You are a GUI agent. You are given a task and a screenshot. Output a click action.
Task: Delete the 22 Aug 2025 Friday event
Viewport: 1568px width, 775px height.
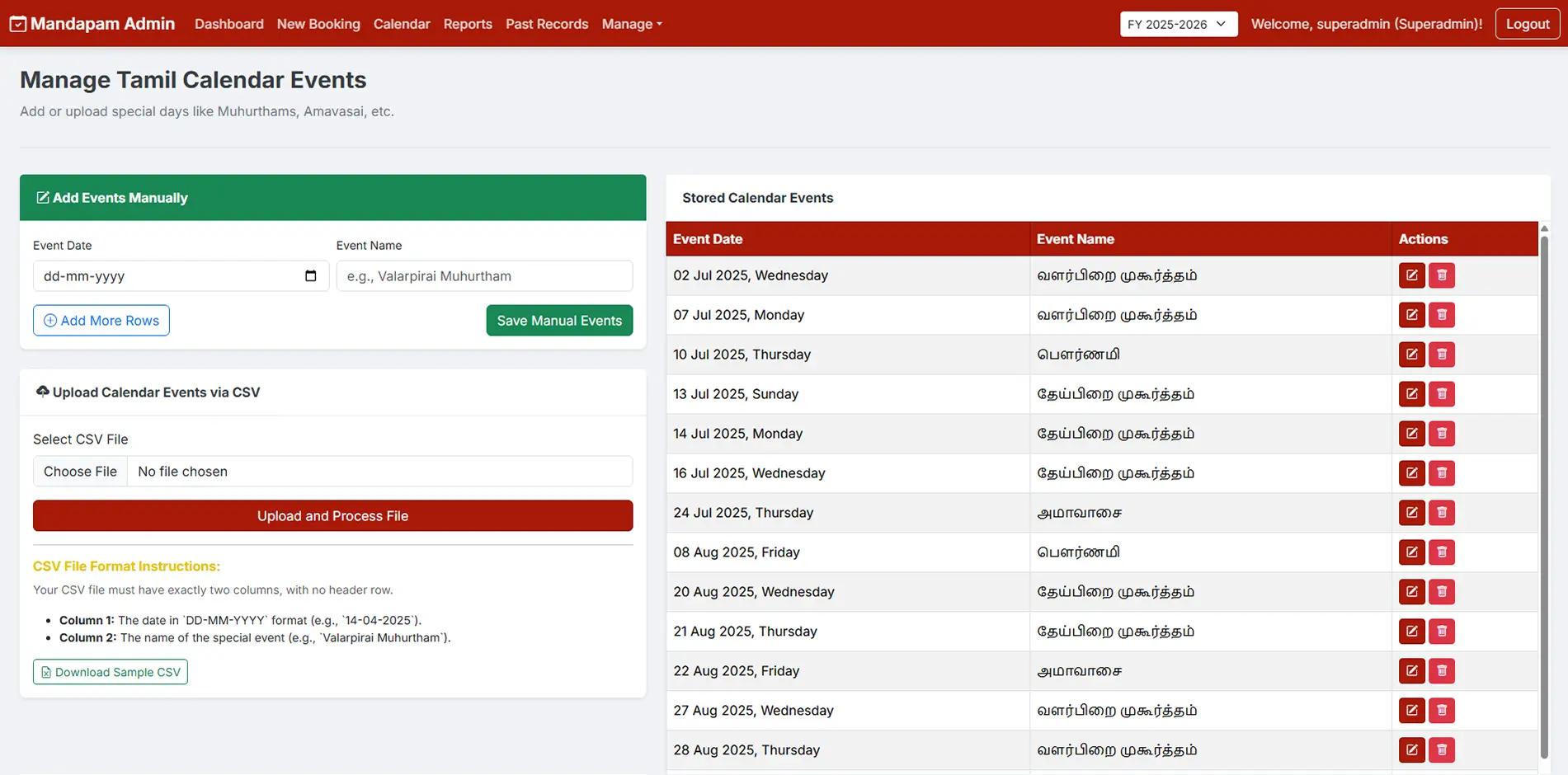point(1441,671)
